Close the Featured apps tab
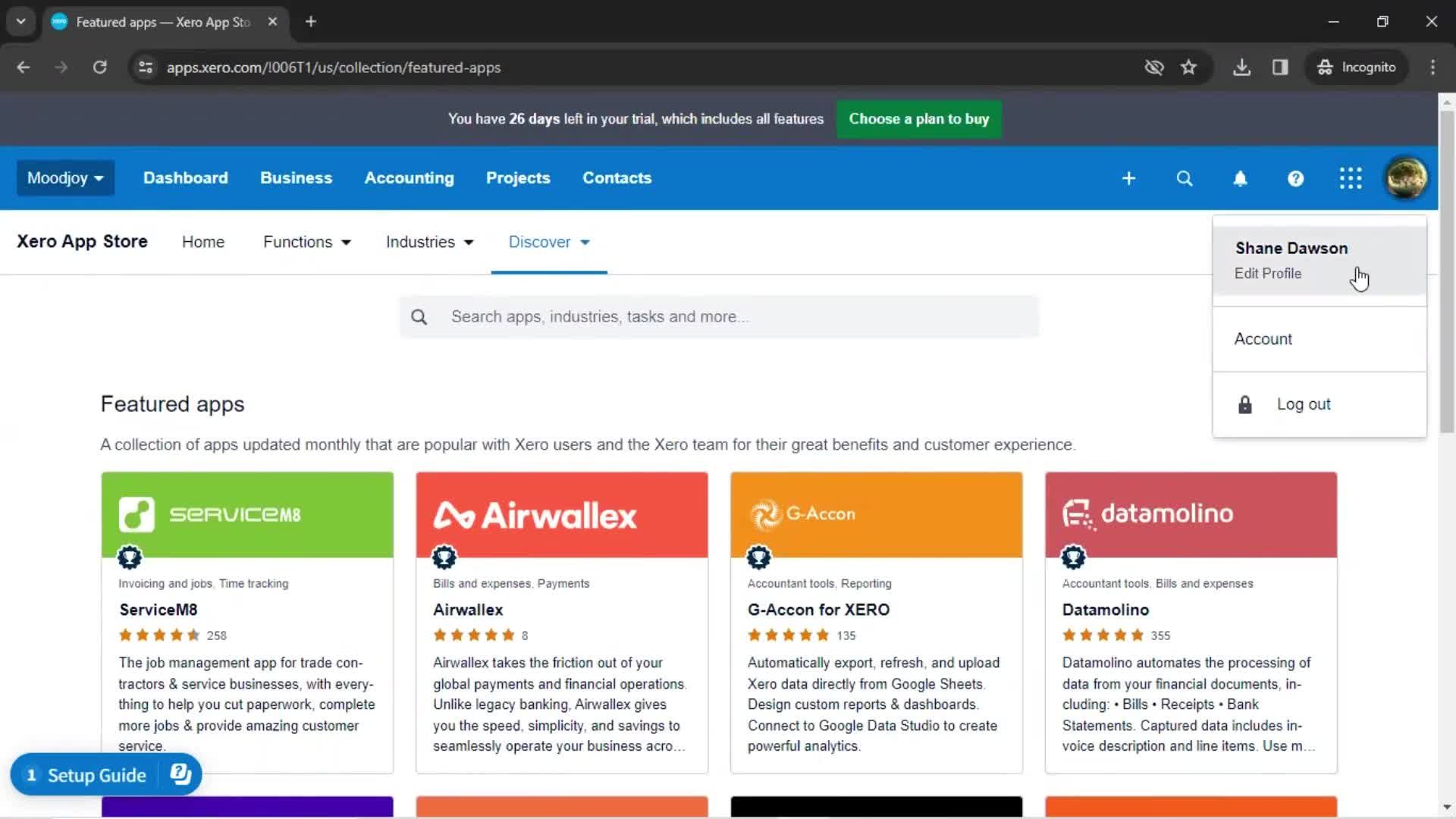 coord(272,21)
